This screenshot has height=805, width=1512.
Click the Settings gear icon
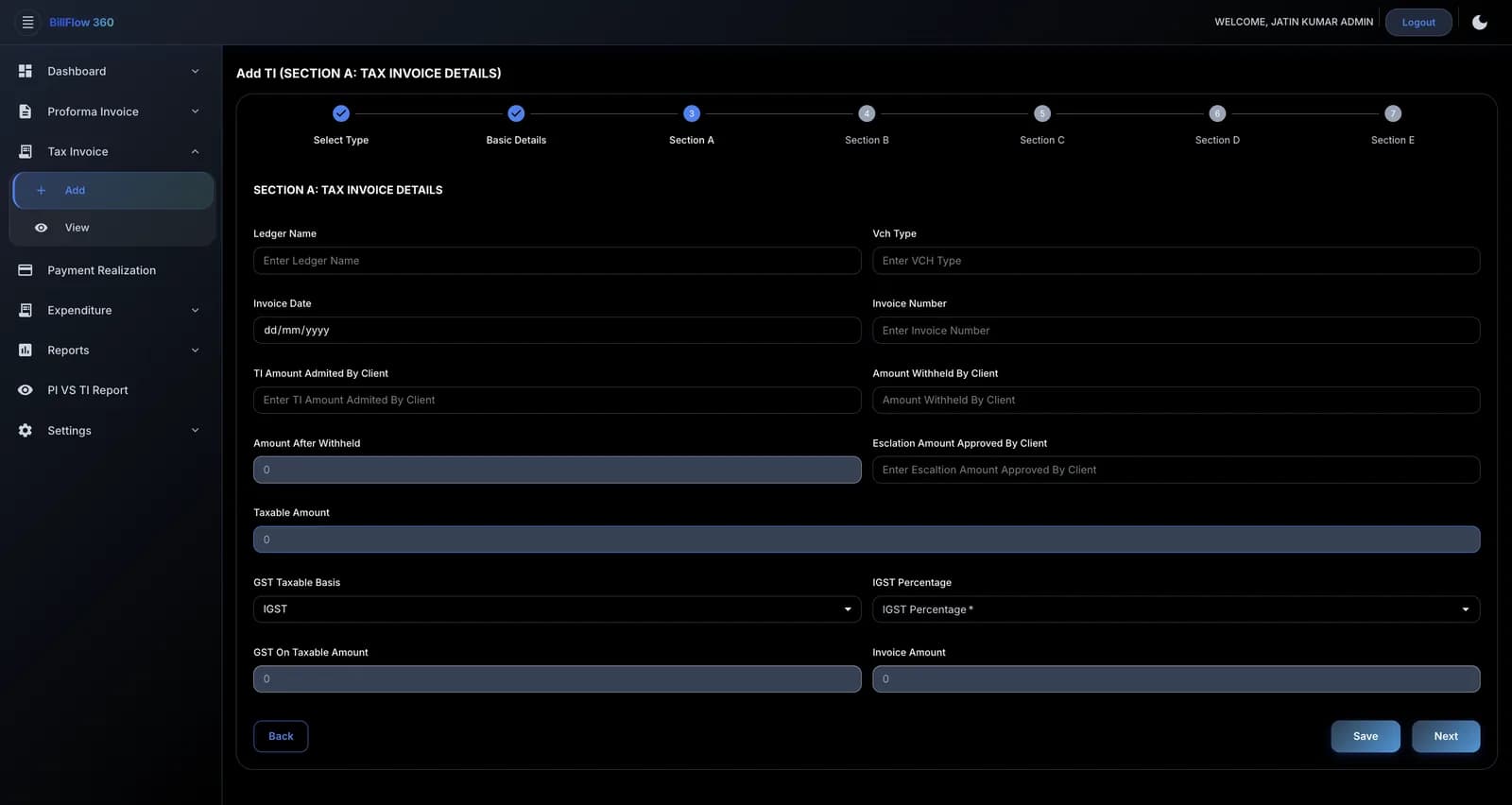point(26,430)
